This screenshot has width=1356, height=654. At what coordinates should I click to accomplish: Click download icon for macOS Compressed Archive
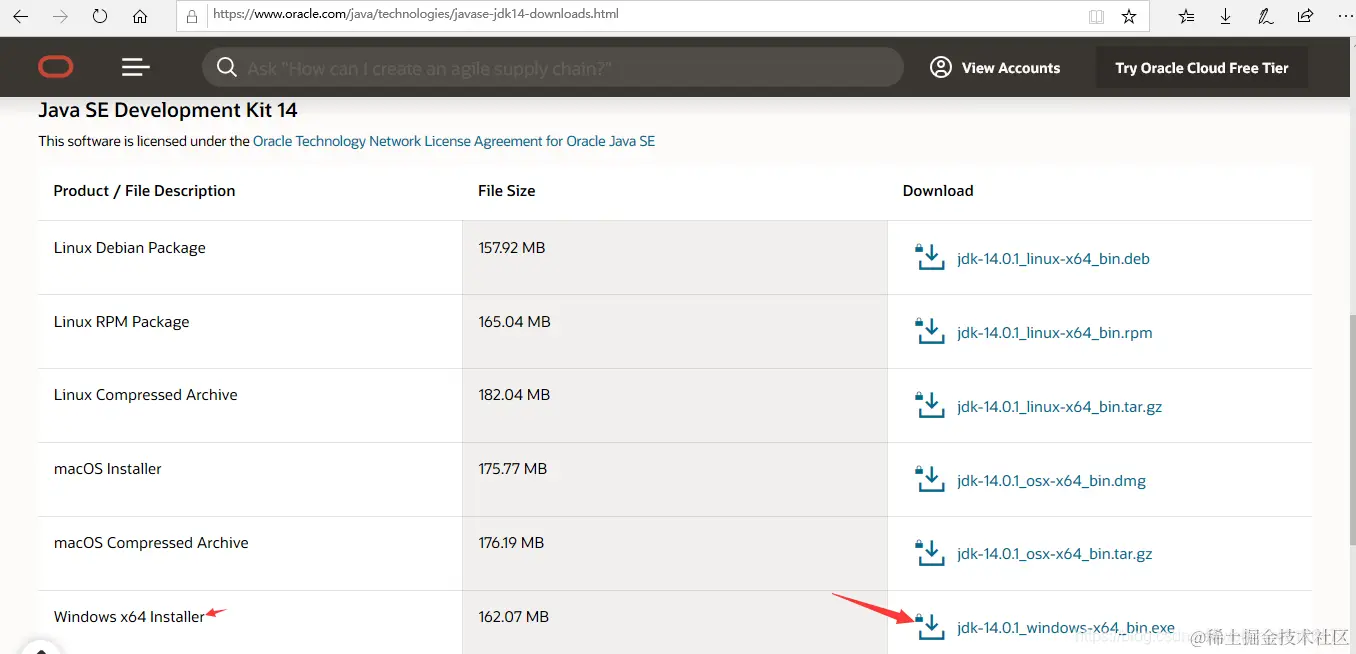[x=930, y=552]
